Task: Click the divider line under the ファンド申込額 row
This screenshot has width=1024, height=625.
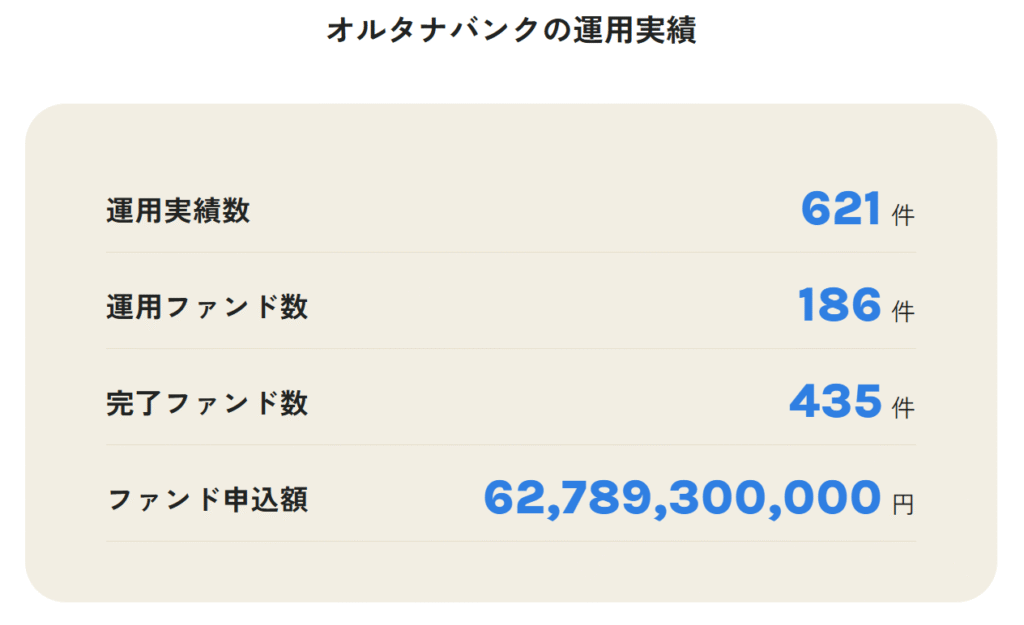Action: click(510, 541)
